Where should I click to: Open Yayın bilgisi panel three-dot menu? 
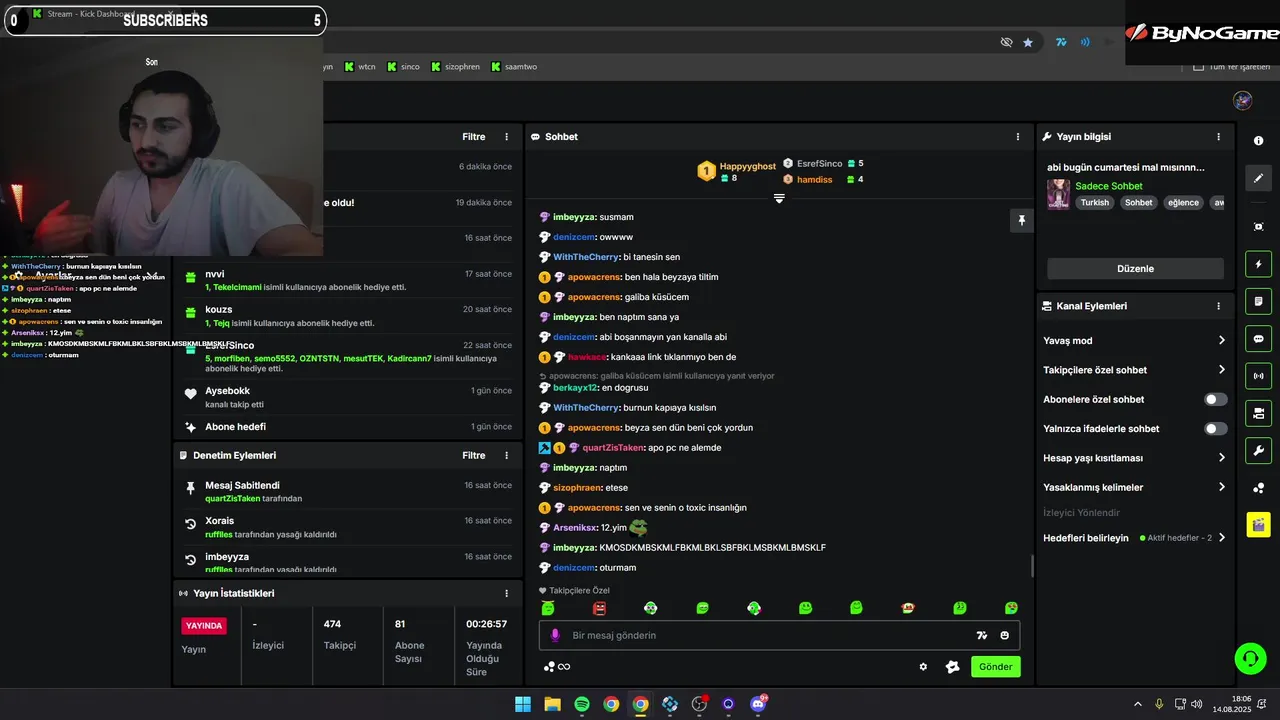1218,137
